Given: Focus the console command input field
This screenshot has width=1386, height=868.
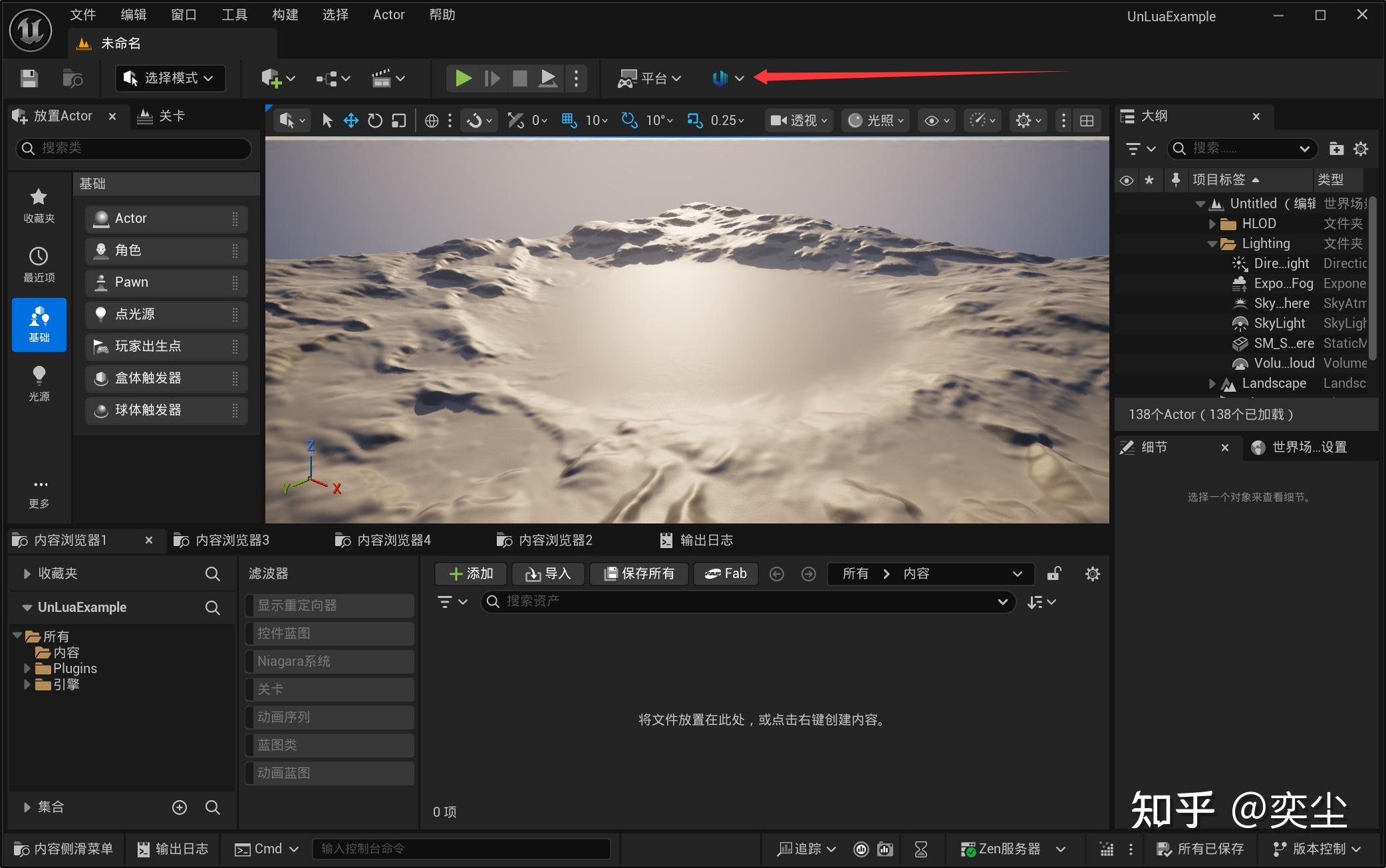Looking at the screenshot, I should [x=462, y=849].
